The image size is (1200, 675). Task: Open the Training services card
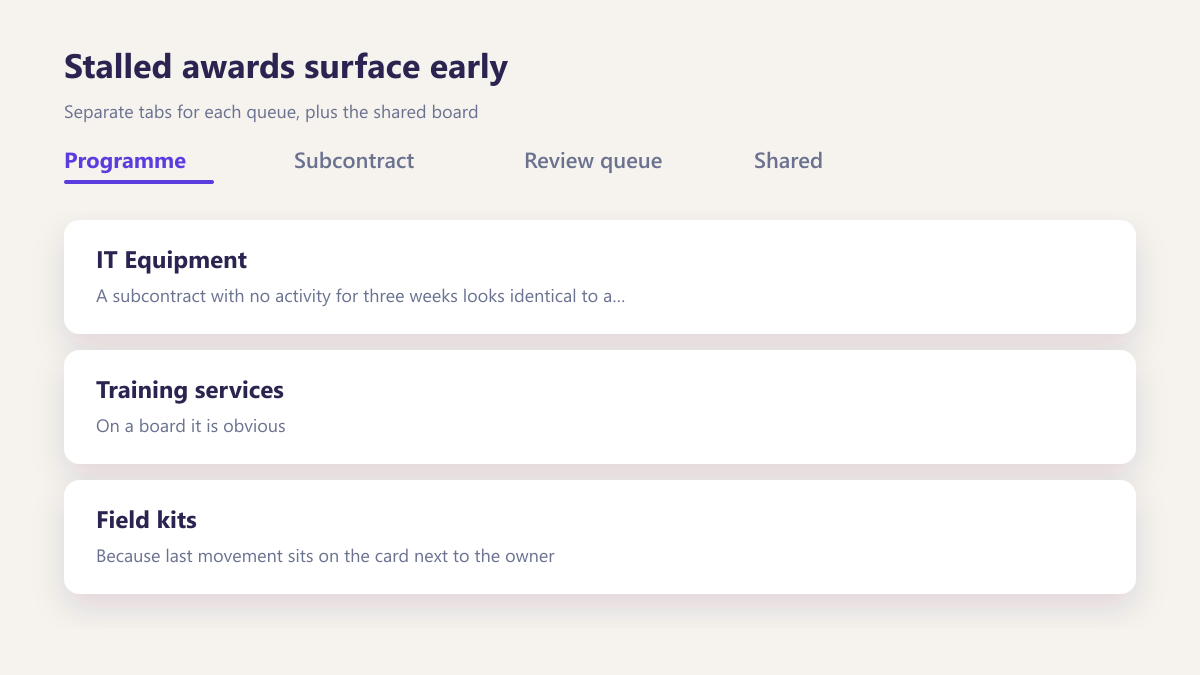600,407
